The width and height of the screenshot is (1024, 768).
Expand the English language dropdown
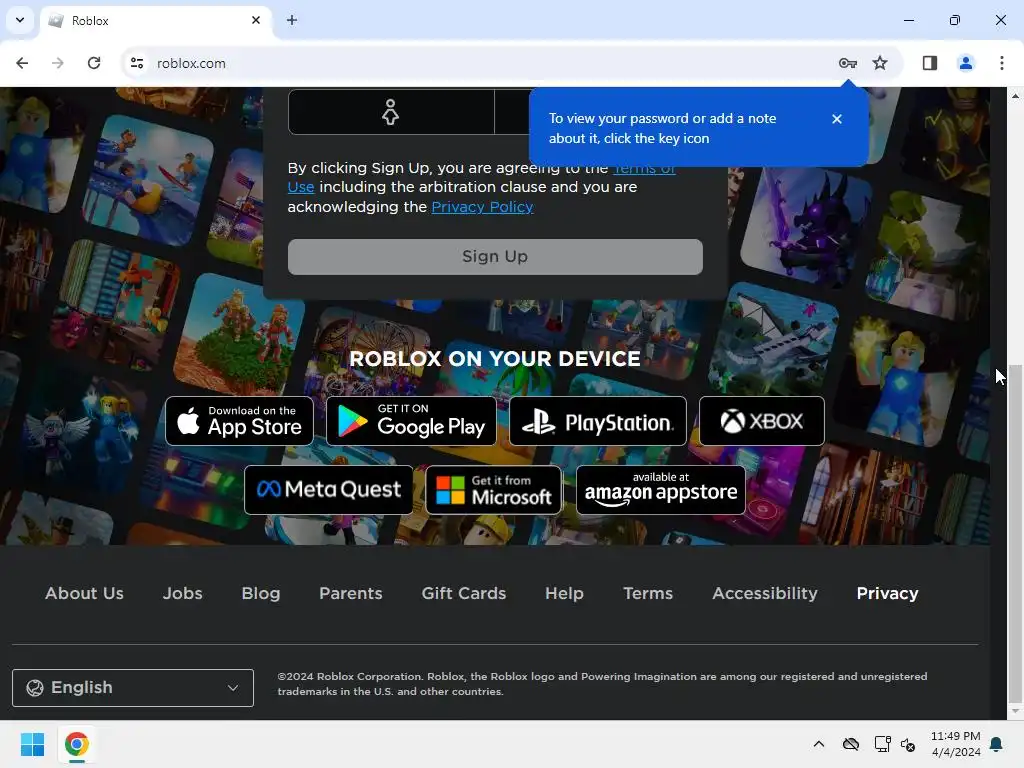(133, 688)
